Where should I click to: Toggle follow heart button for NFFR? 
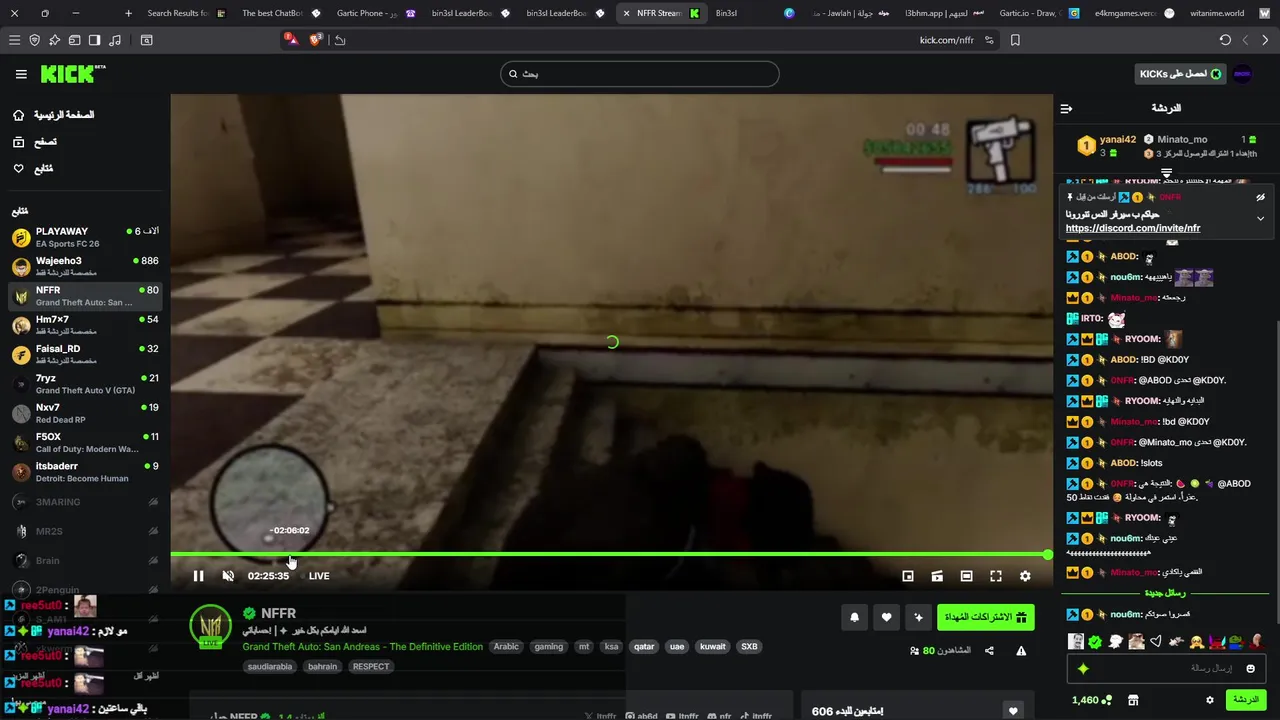point(886,617)
